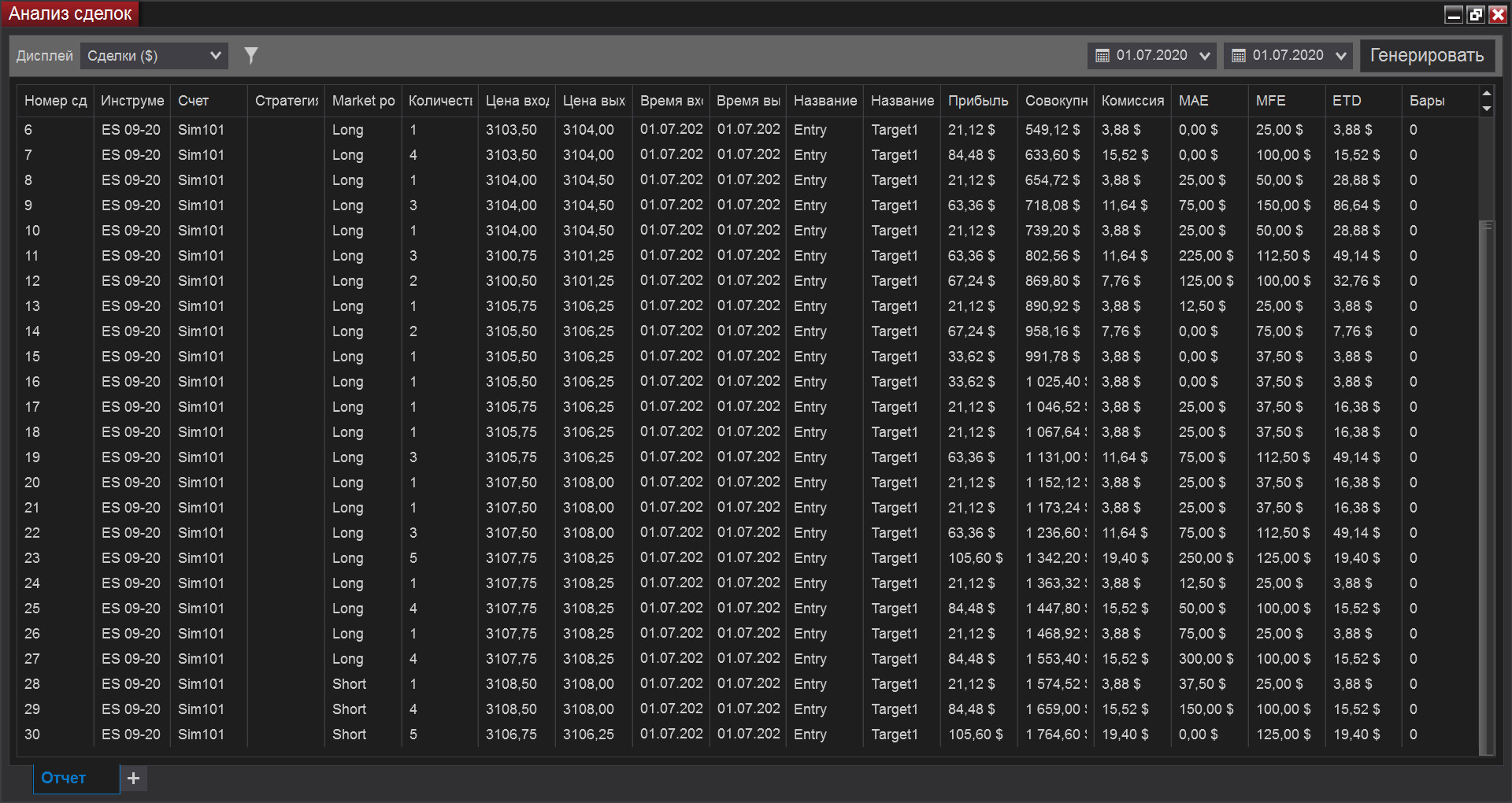
Task: Open the start date calendar icon
Action: tap(1102, 56)
